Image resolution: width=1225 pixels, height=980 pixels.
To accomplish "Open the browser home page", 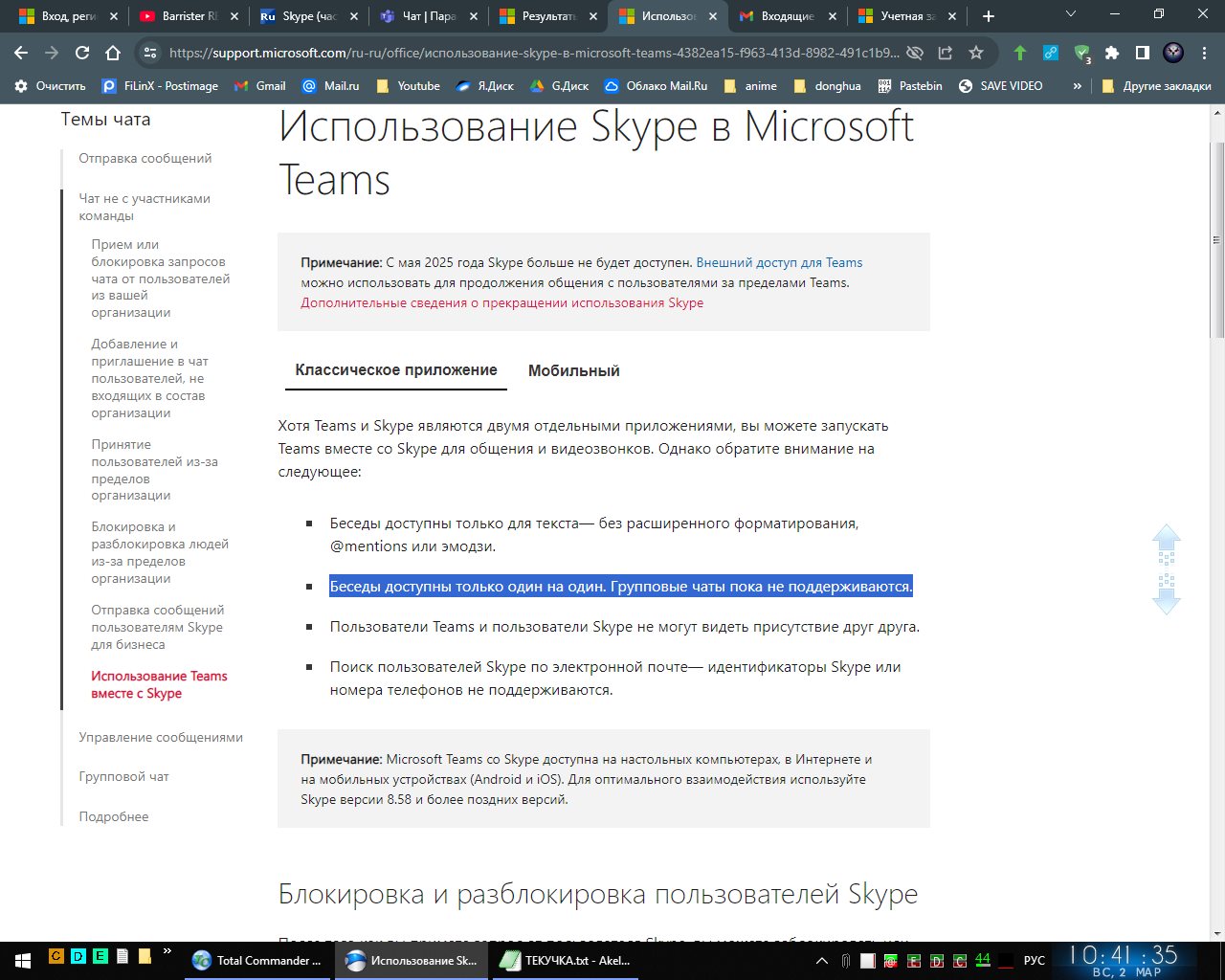I will tap(113, 53).
